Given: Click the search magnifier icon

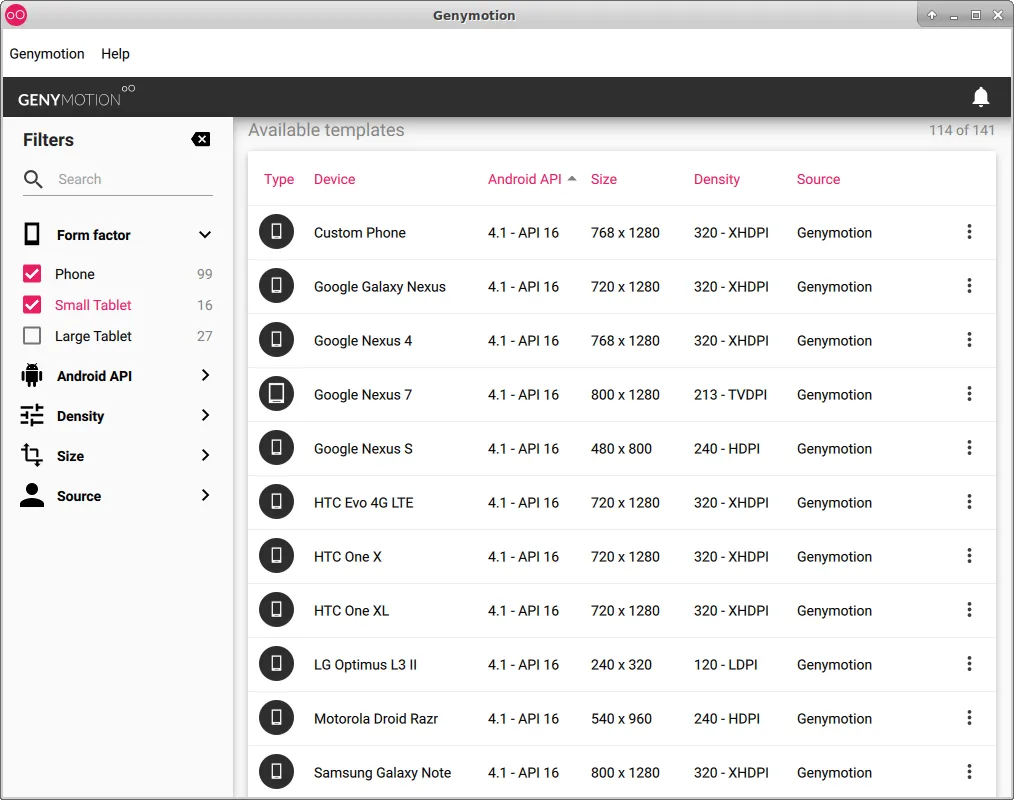Looking at the screenshot, I should coord(33,179).
